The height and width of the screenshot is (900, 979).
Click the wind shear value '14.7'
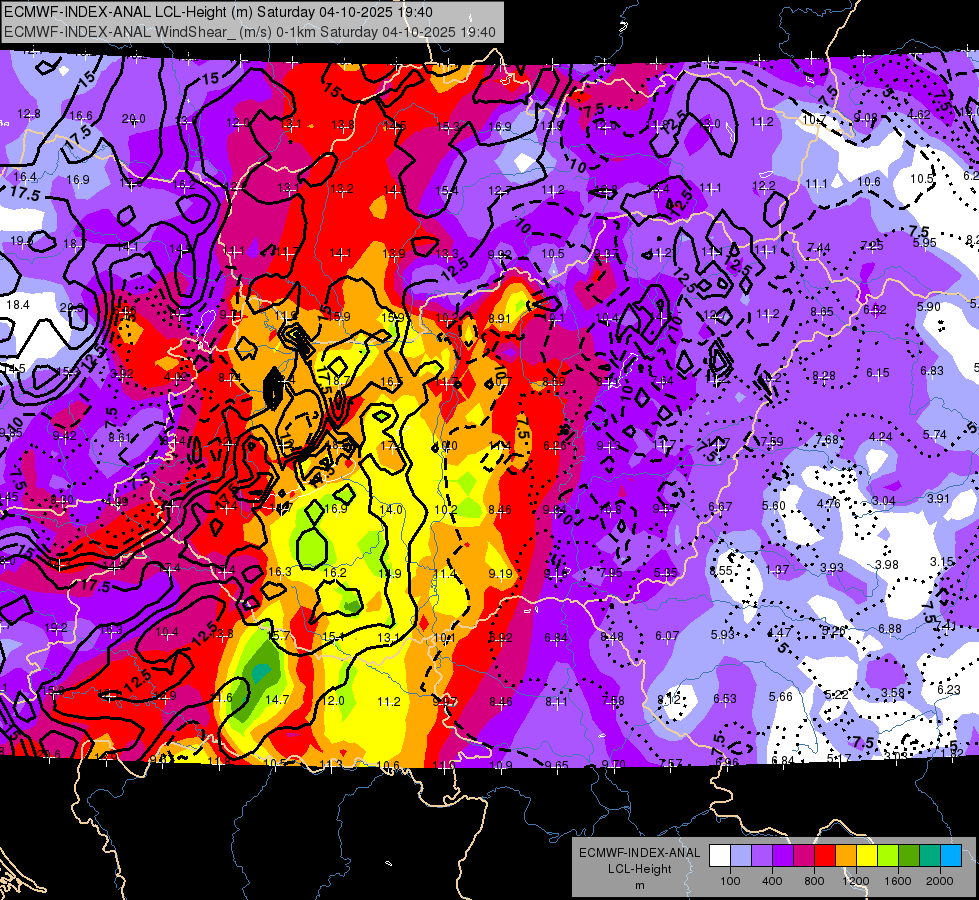coord(277,700)
